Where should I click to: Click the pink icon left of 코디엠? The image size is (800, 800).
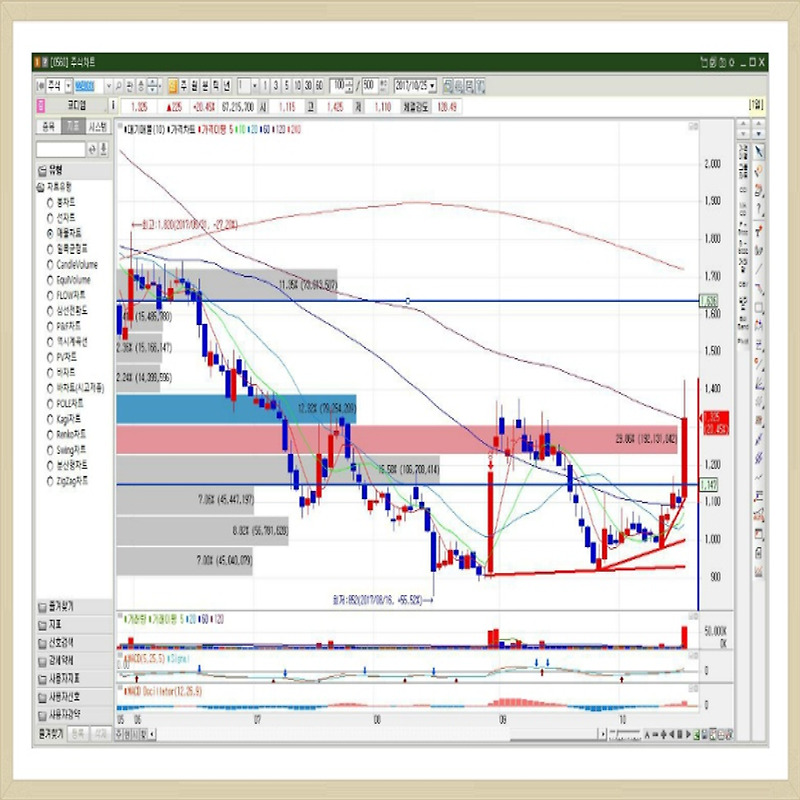41,106
